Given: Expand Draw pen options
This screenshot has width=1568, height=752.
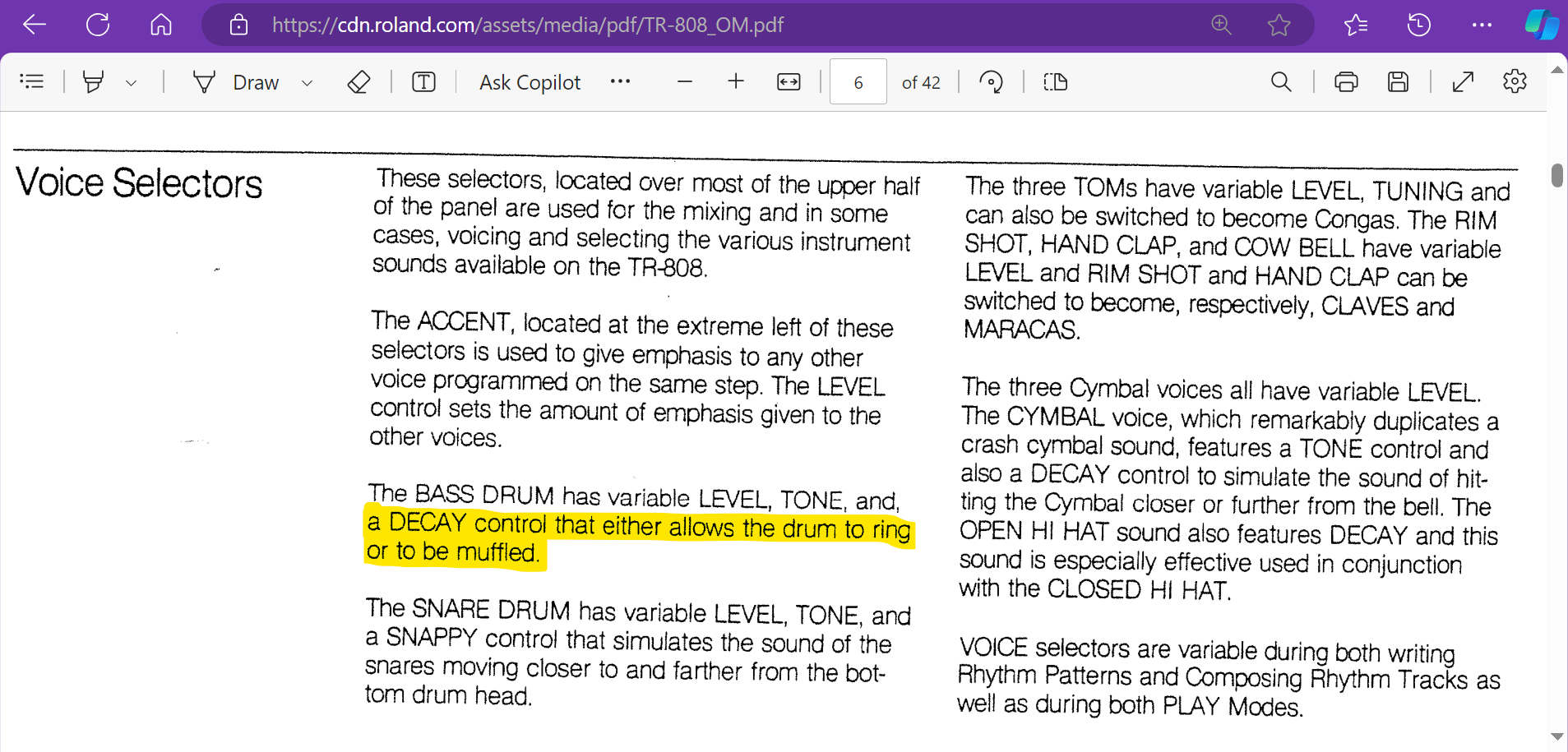Looking at the screenshot, I should point(307,82).
